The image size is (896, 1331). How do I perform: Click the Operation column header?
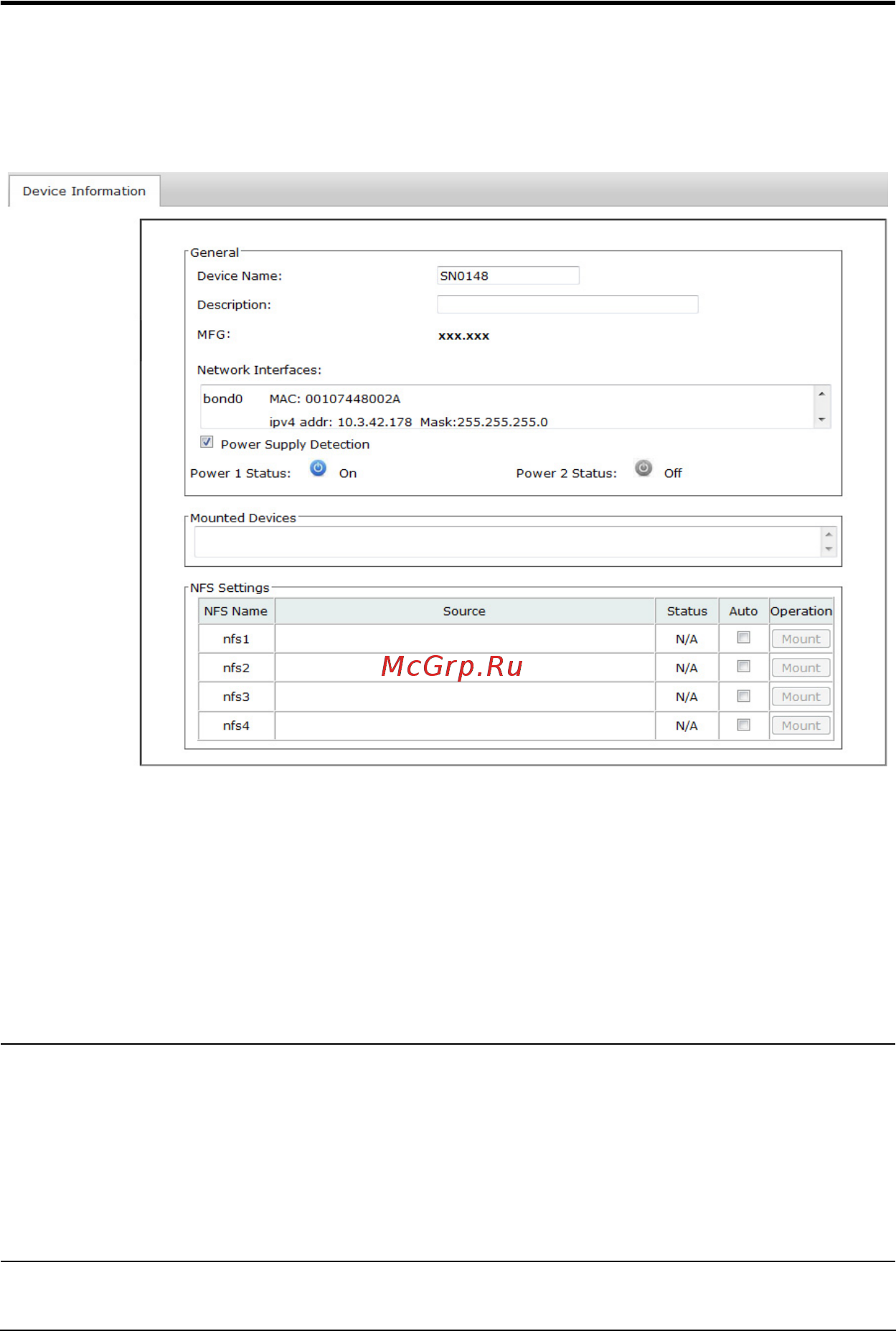pos(801,611)
